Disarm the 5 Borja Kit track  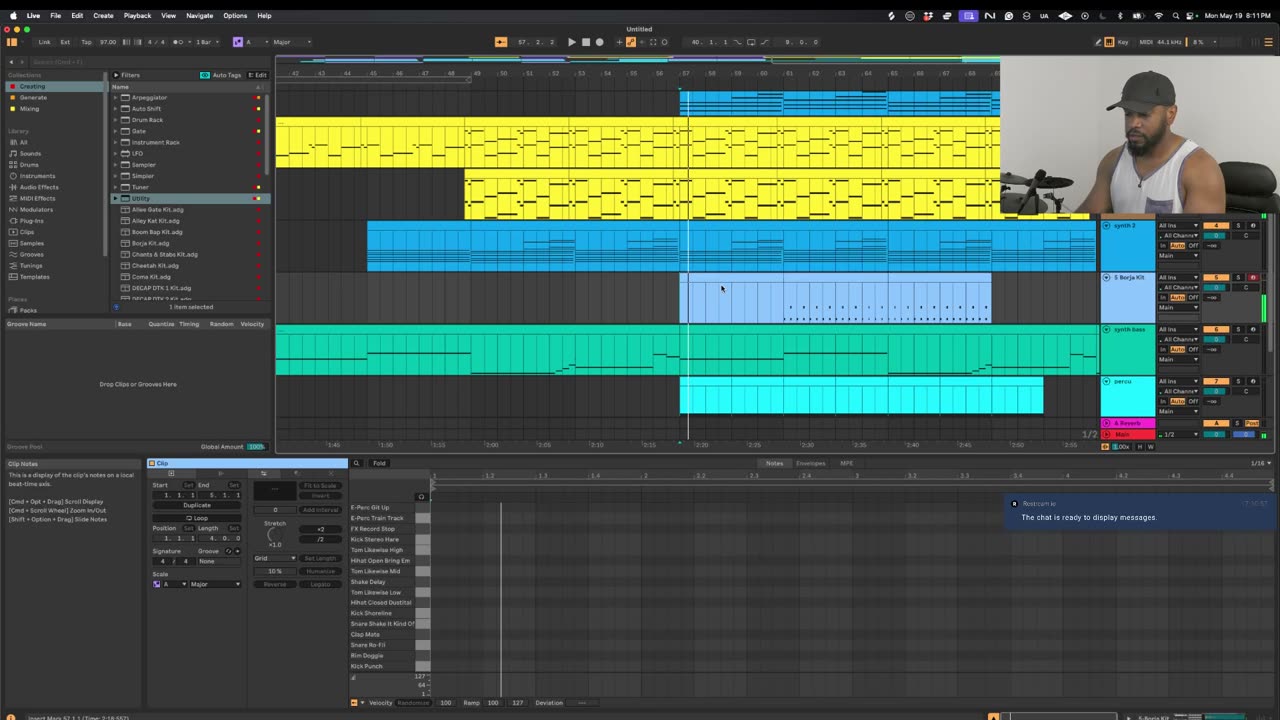click(x=1252, y=277)
